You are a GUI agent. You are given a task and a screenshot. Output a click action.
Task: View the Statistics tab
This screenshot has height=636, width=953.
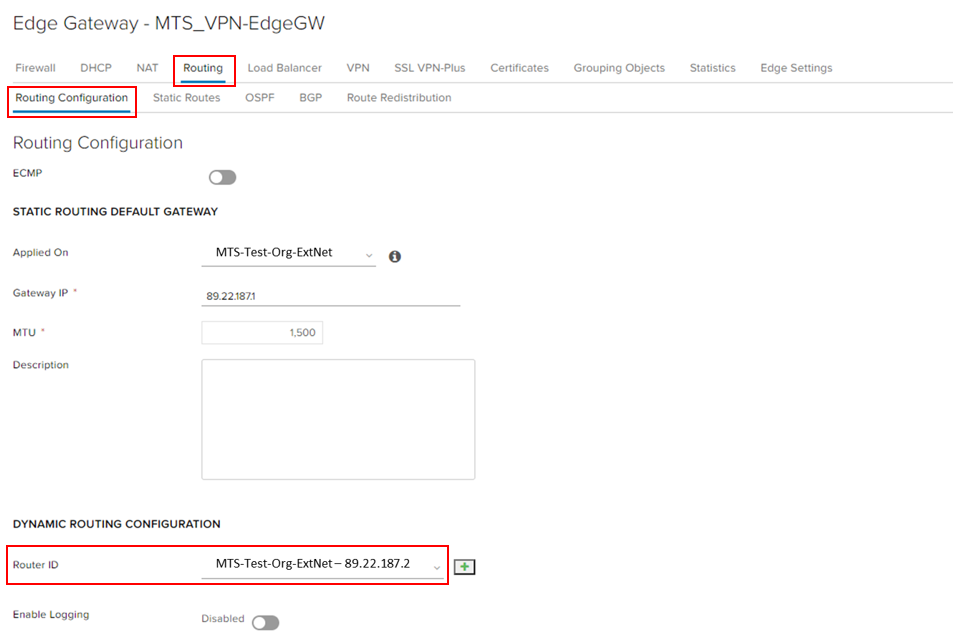click(712, 68)
